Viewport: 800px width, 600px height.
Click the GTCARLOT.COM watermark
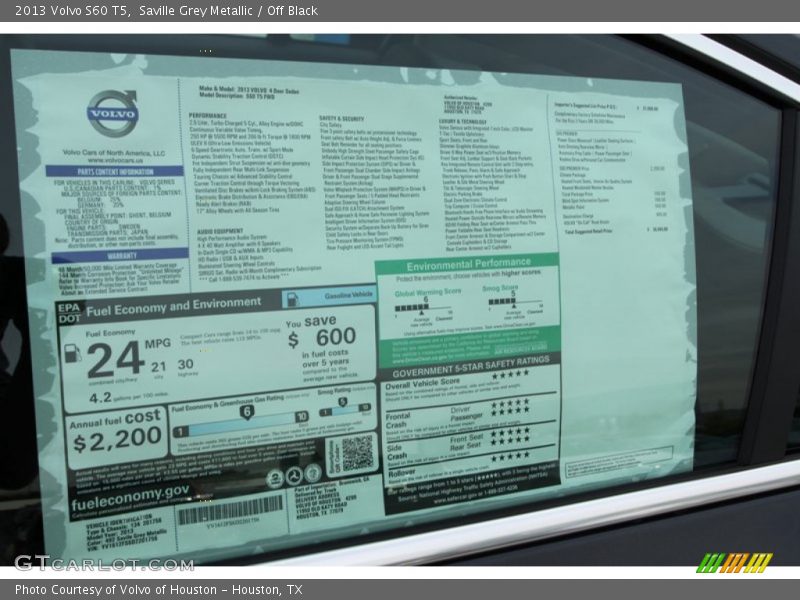103,563
